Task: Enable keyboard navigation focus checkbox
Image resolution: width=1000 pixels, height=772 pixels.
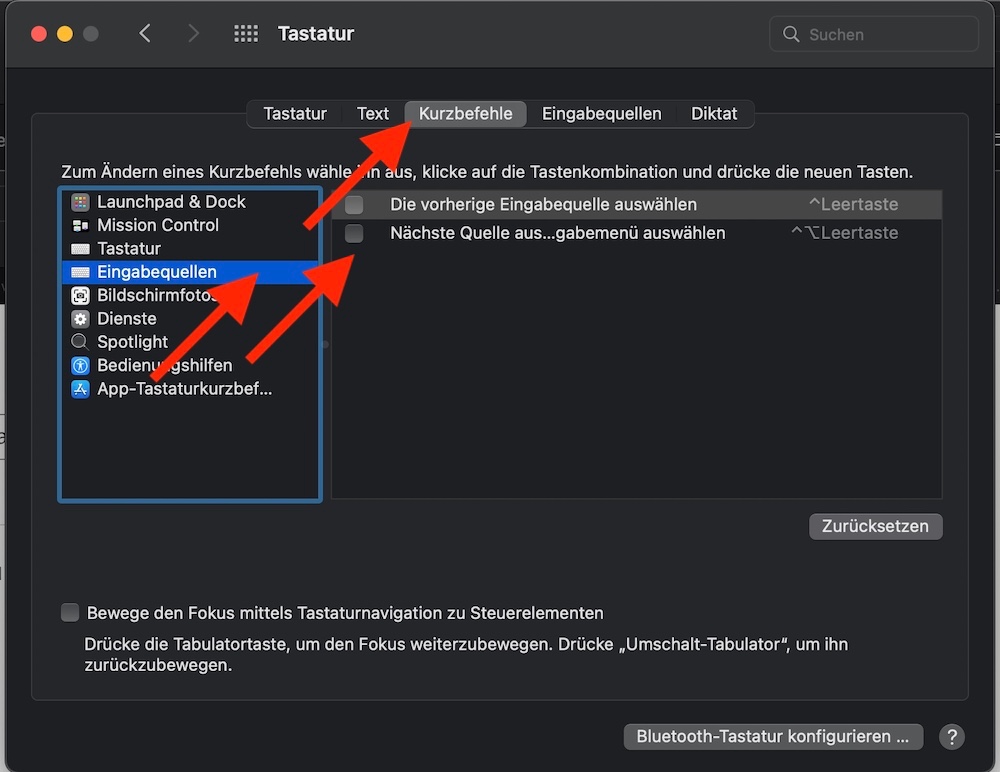Action: point(70,613)
